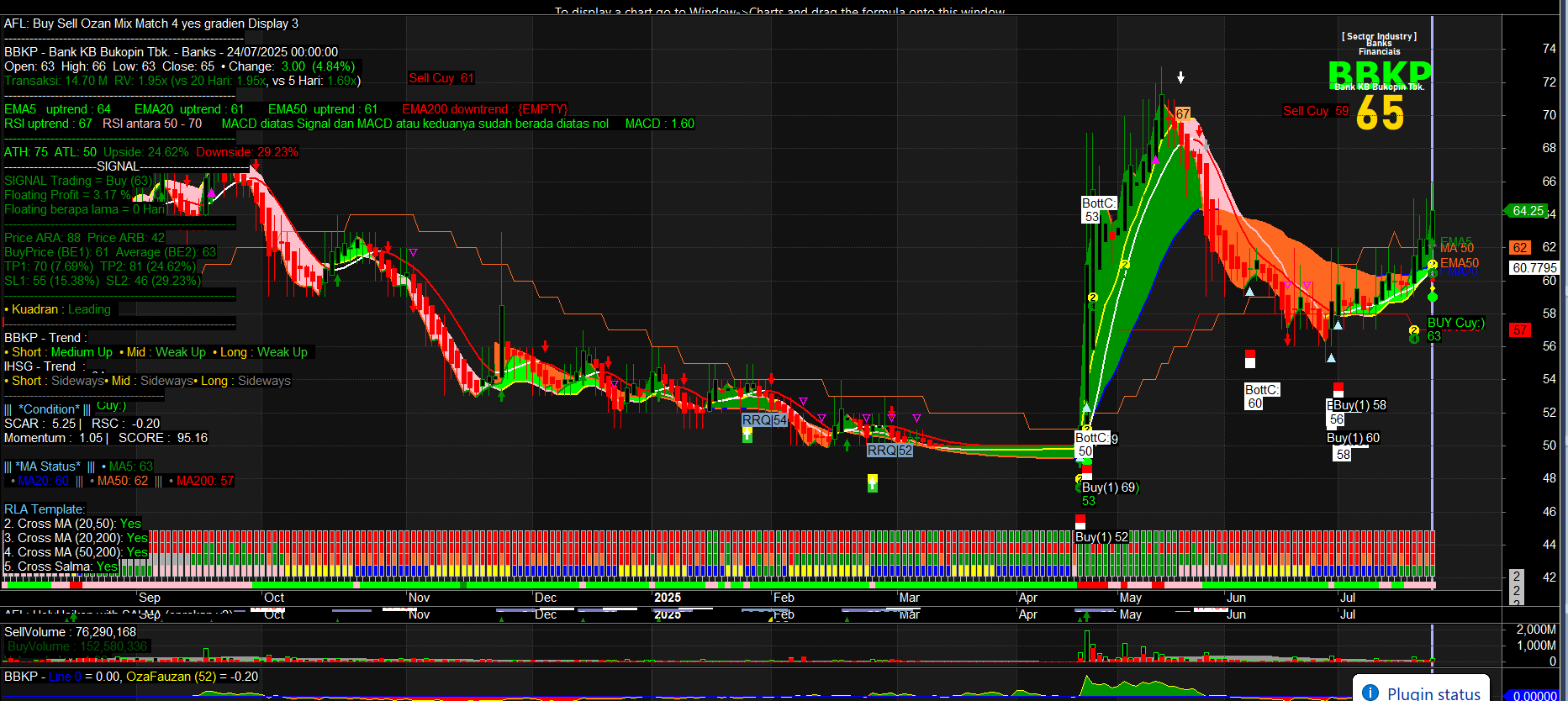Click the 'RRQ 54' chart label
This screenshot has width=1568, height=701.
(x=764, y=420)
